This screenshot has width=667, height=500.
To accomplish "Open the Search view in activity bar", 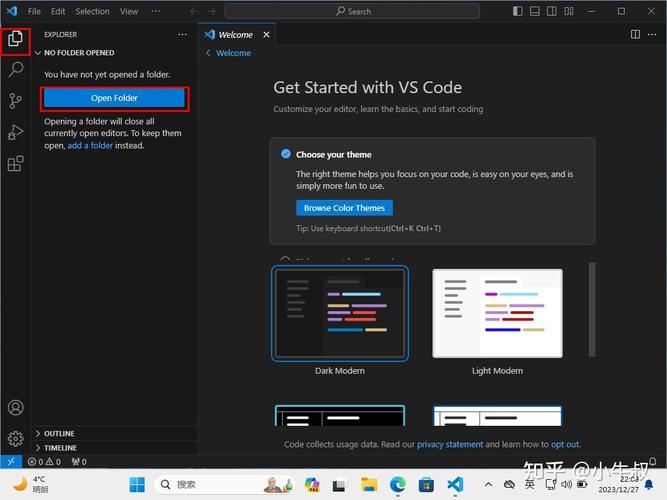I will pyautogui.click(x=16, y=69).
